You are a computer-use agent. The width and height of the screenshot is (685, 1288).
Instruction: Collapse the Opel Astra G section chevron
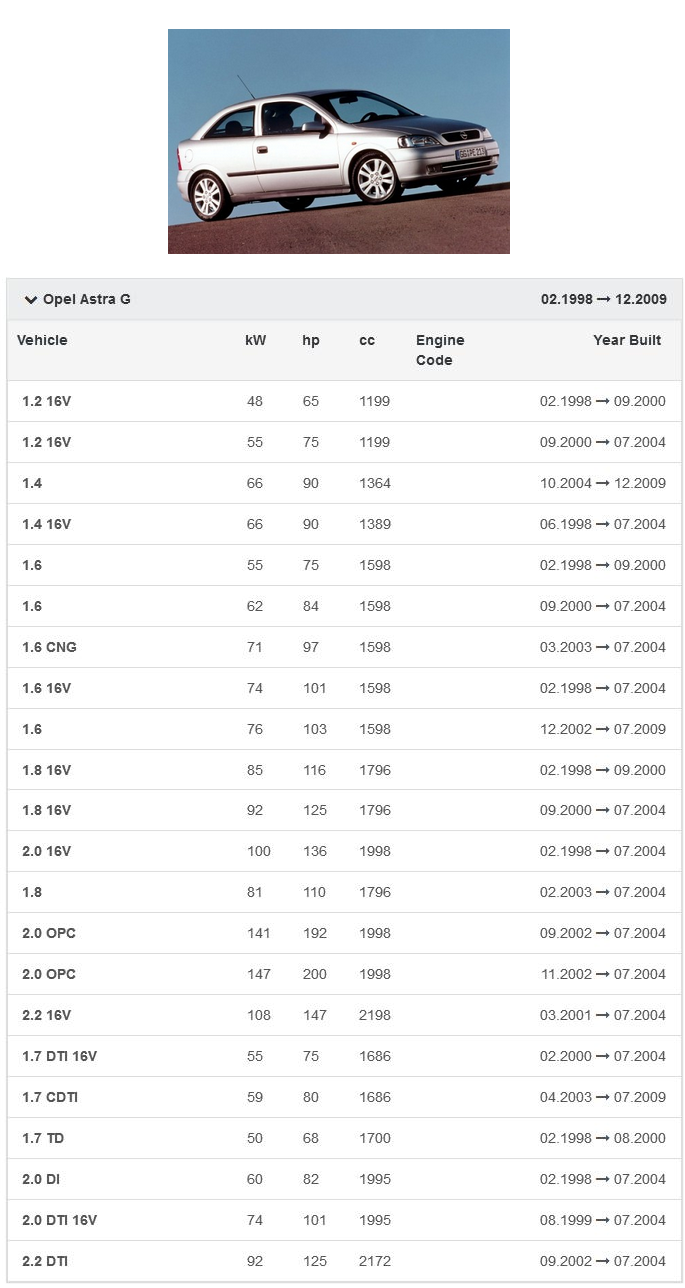(x=31, y=300)
